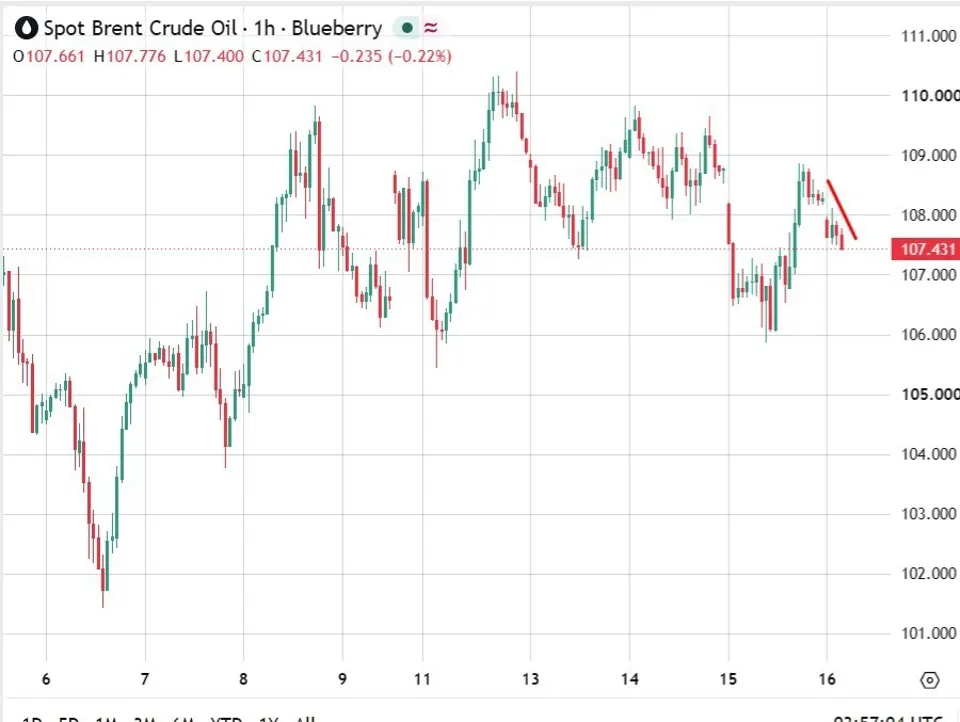The width and height of the screenshot is (960, 722).
Task: Click the 110.000 price axis label
Action: point(930,96)
